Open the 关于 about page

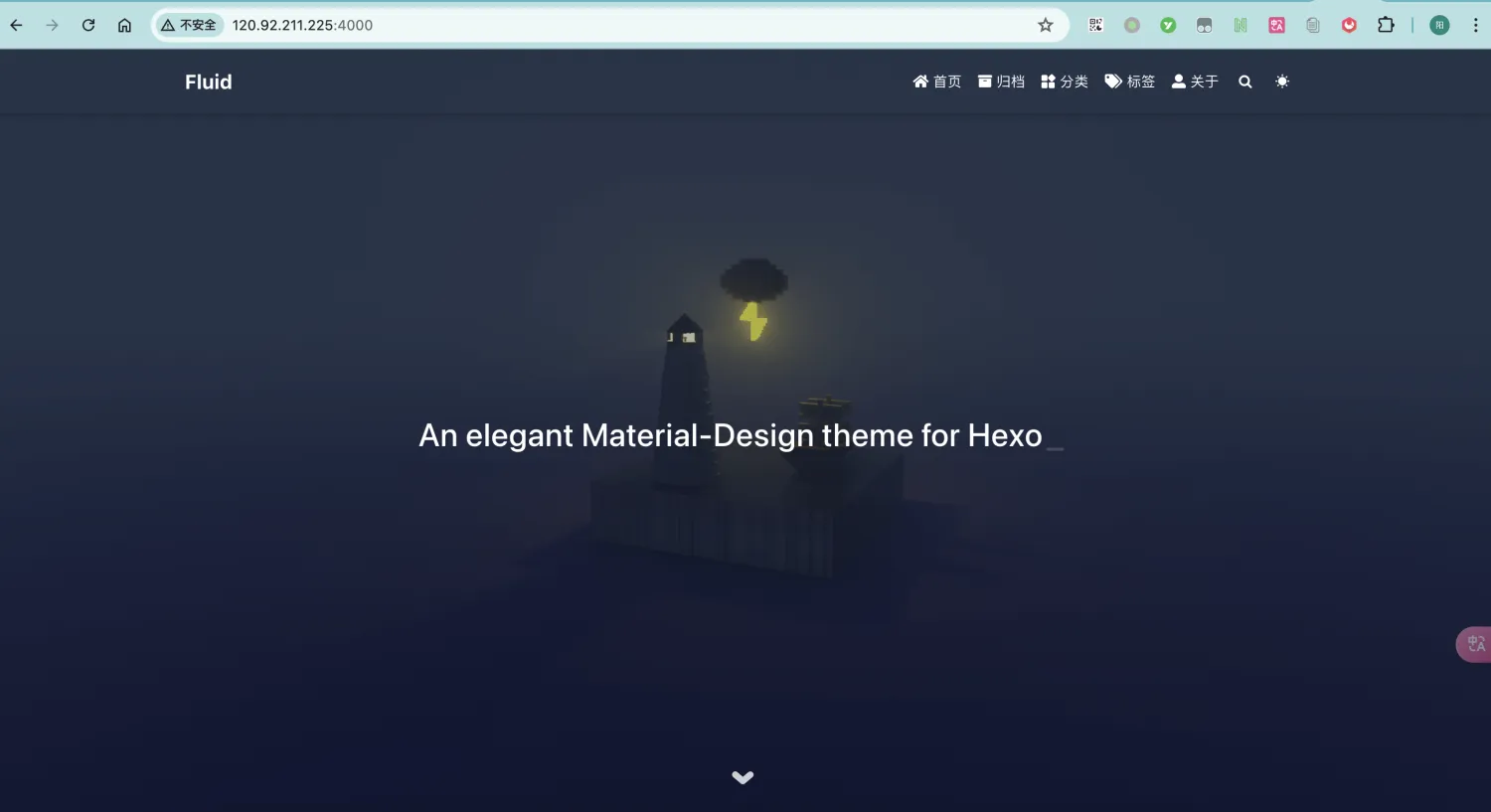(1195, 81)
